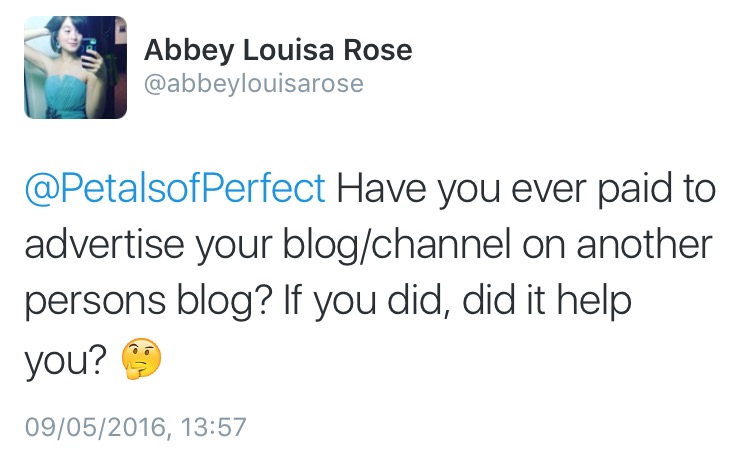The width and height of the screenshot is (750, 454).
Task: Click the 13:57 time in the timestamp
Action: (x=214, y=427)
